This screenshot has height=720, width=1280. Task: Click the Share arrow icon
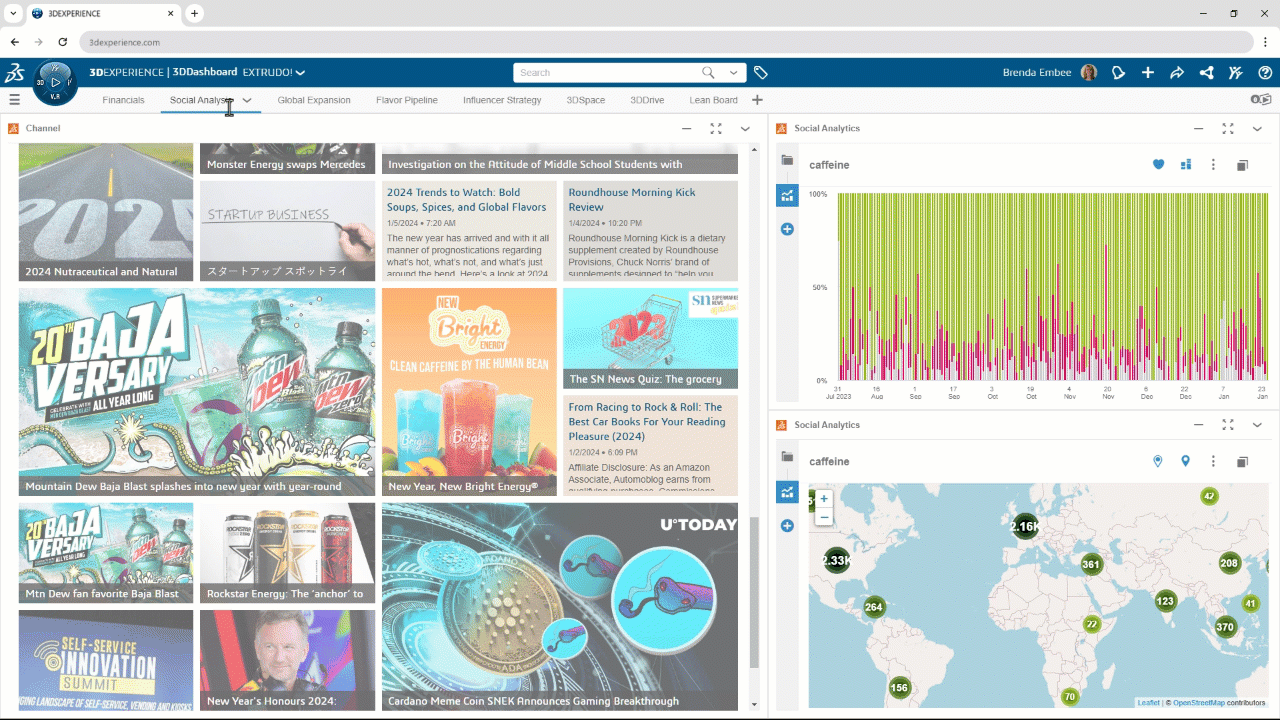coord(1177,73)
